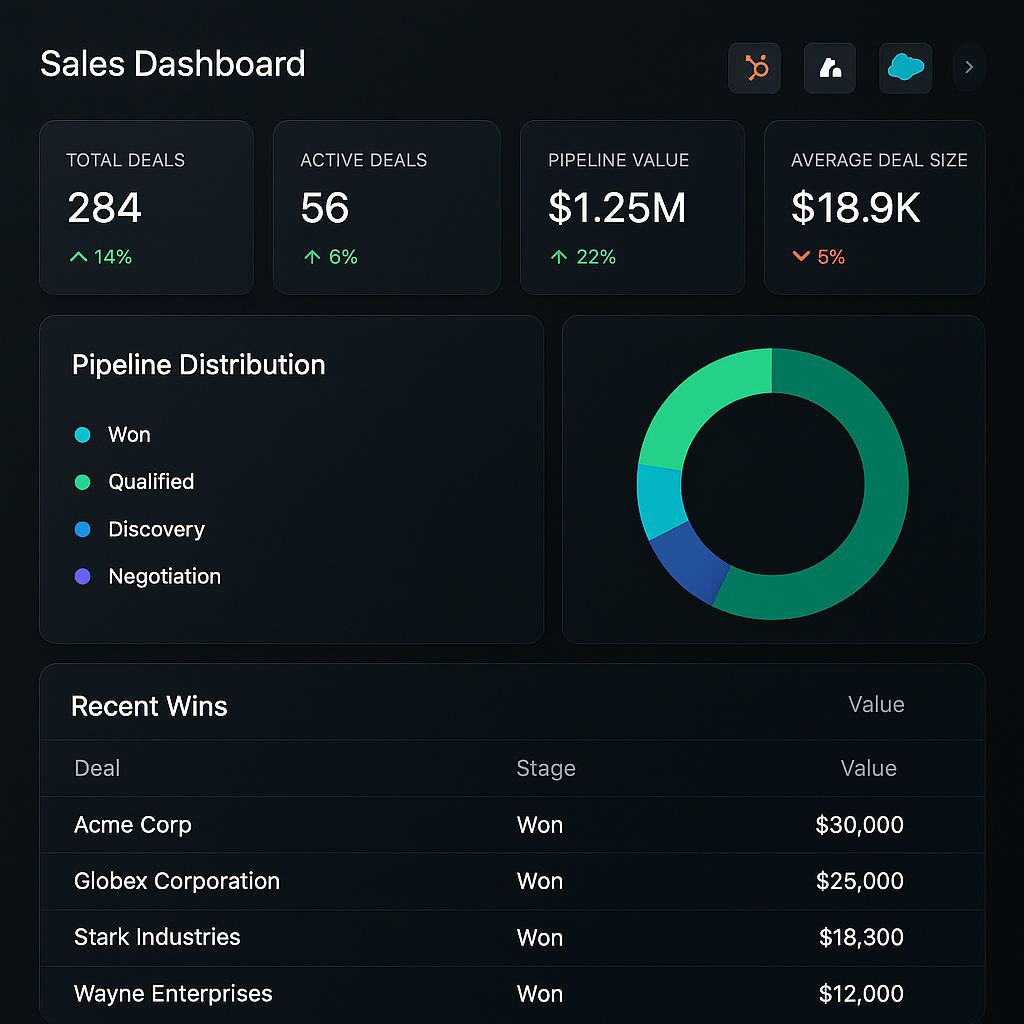
Task: Click the dark blue donut chart segment
Action: point(692,565)
